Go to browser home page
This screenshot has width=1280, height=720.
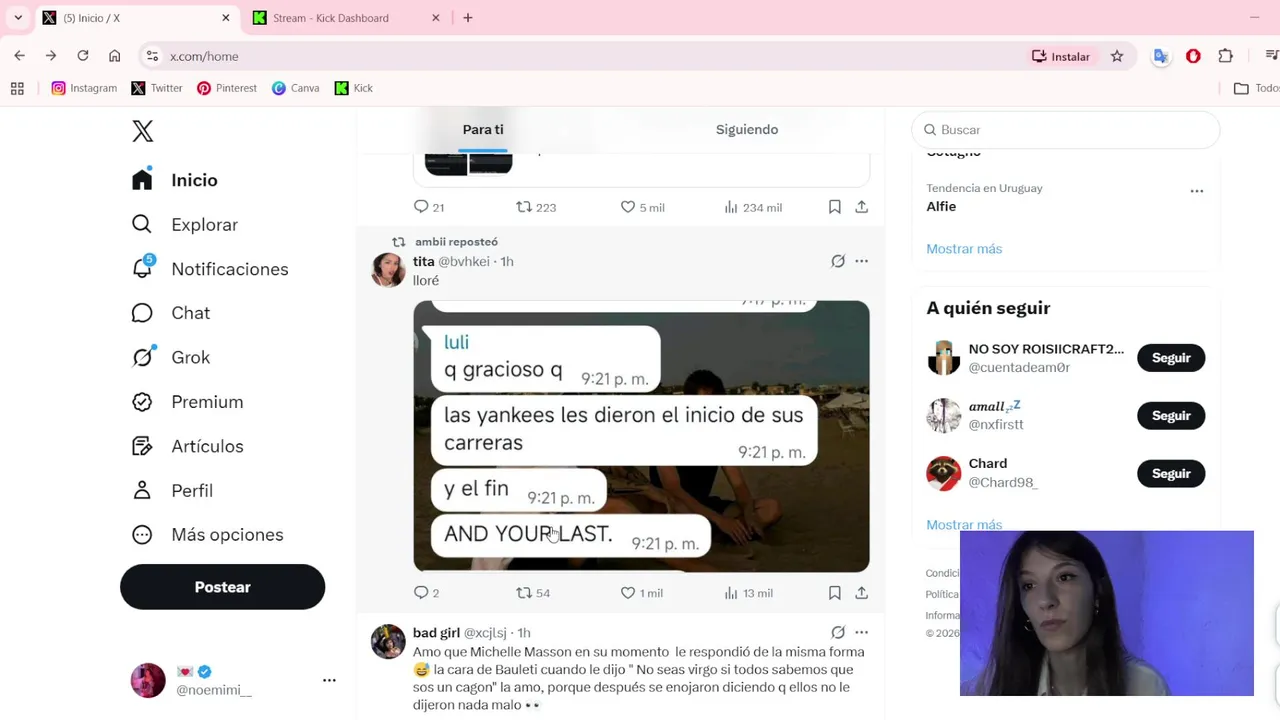pyautogui.click(x=115, y=56)
